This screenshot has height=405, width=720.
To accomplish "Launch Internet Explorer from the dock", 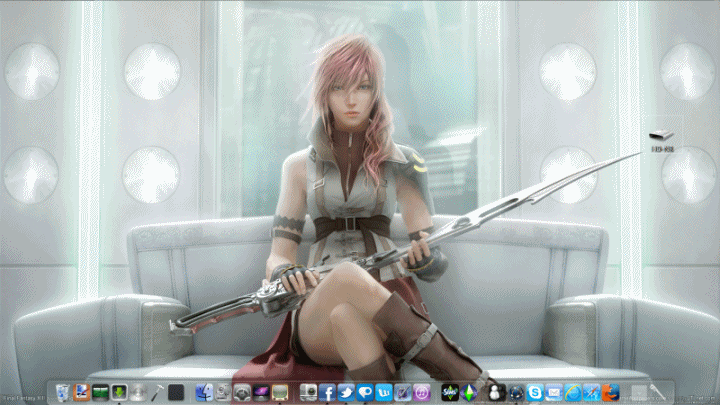I will point(573,393).
